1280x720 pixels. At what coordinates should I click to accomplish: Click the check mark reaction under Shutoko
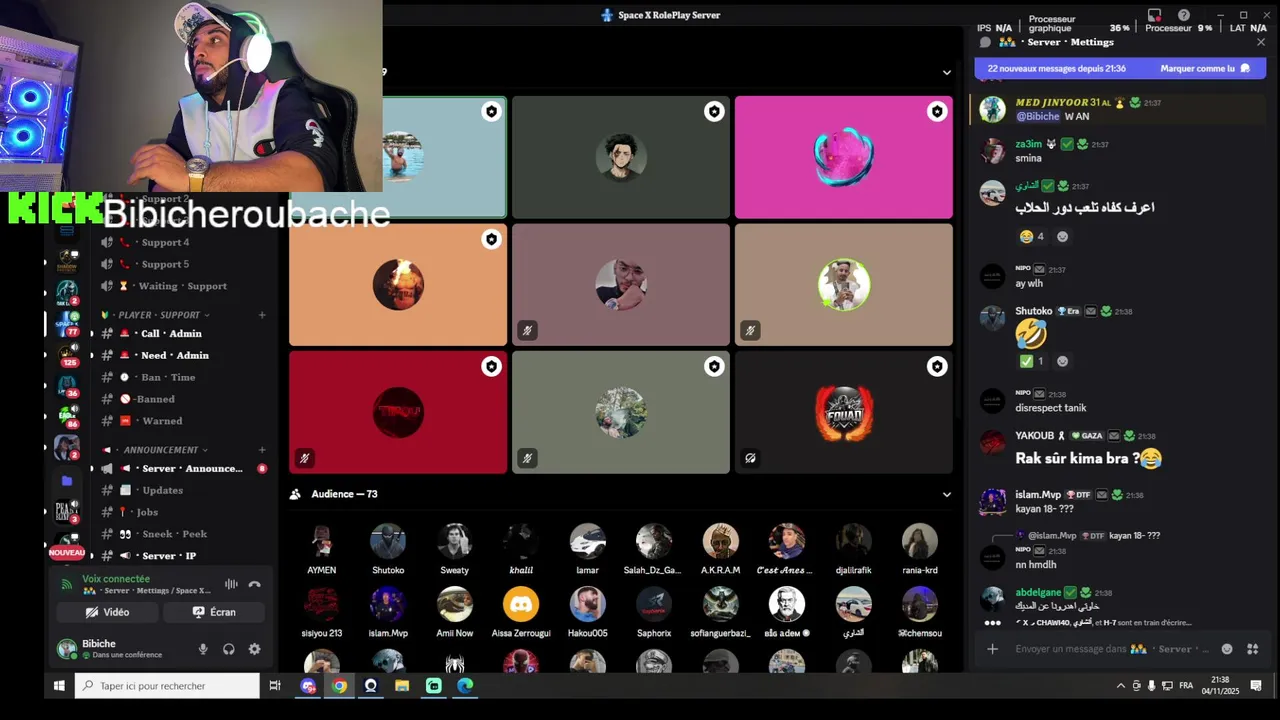pos(1032,361)
